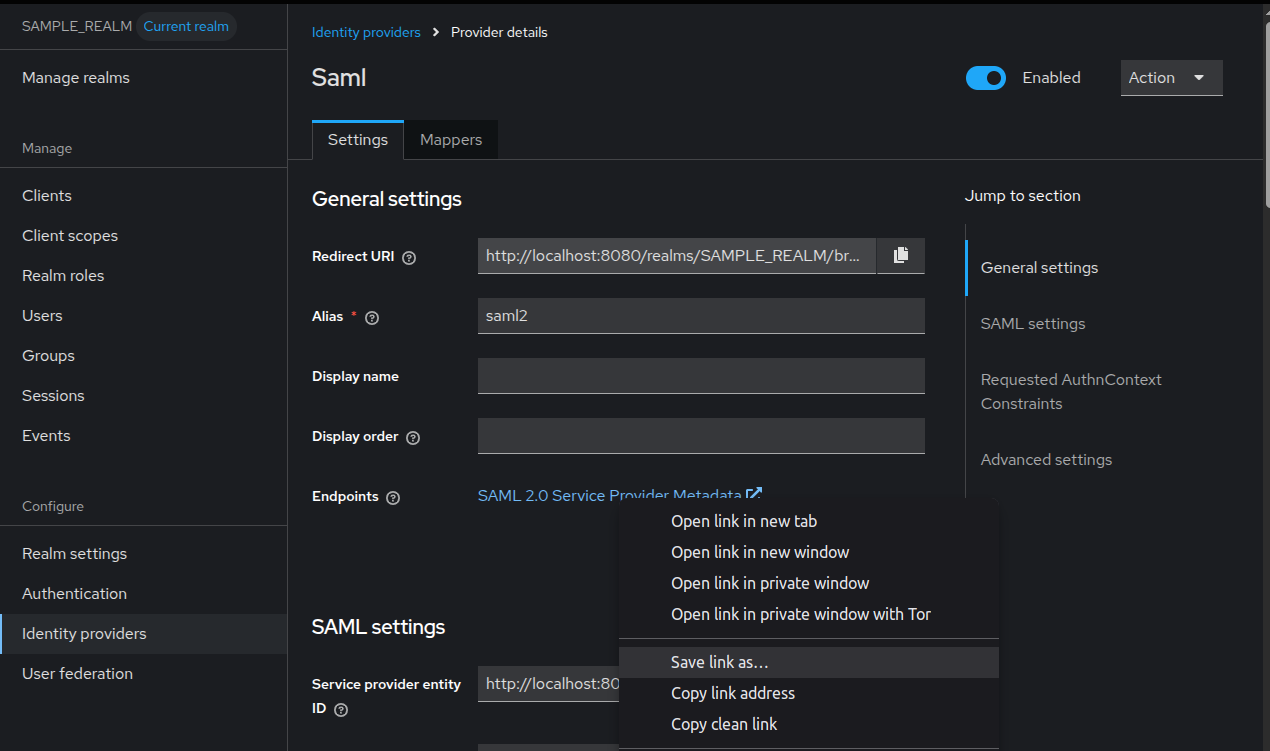
Task: Click into the Display name field
Action: point(700,376)
